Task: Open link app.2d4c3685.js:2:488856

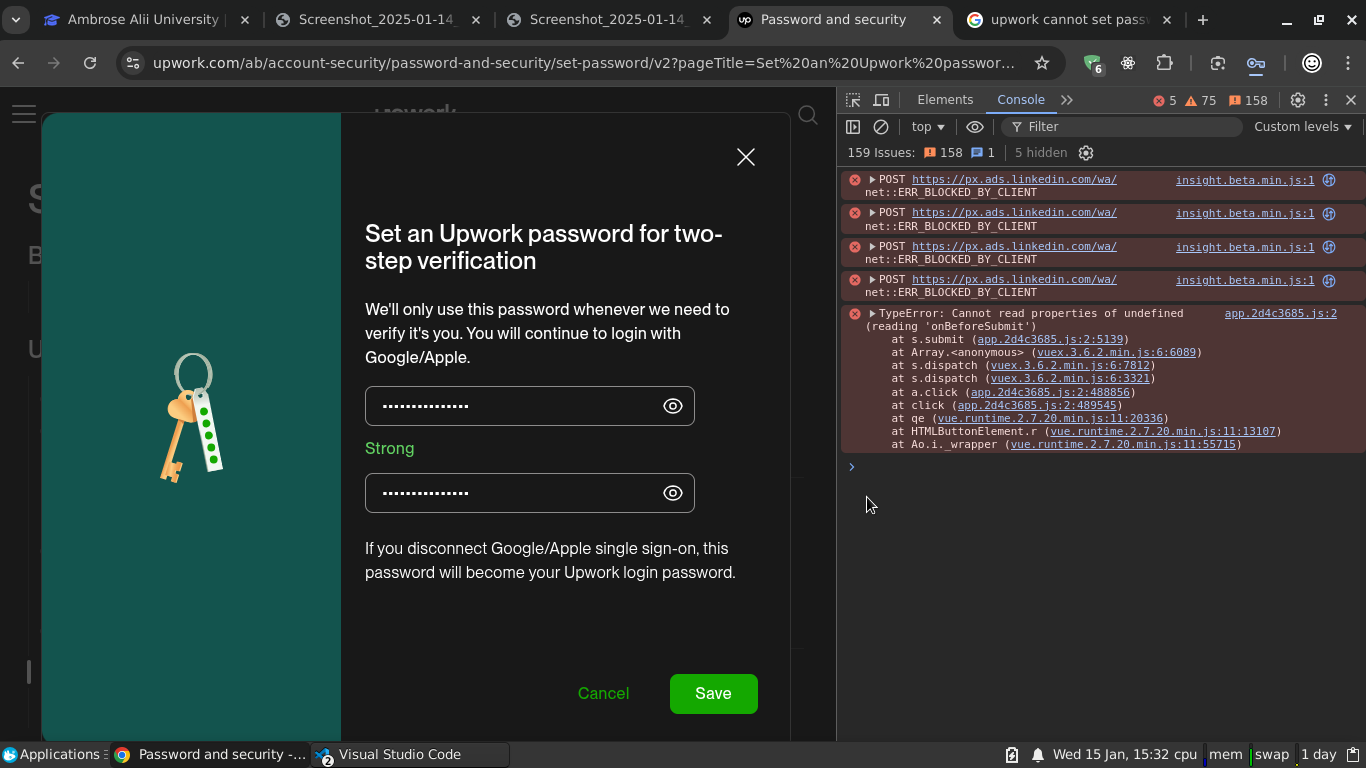Action: [1050, 392]
